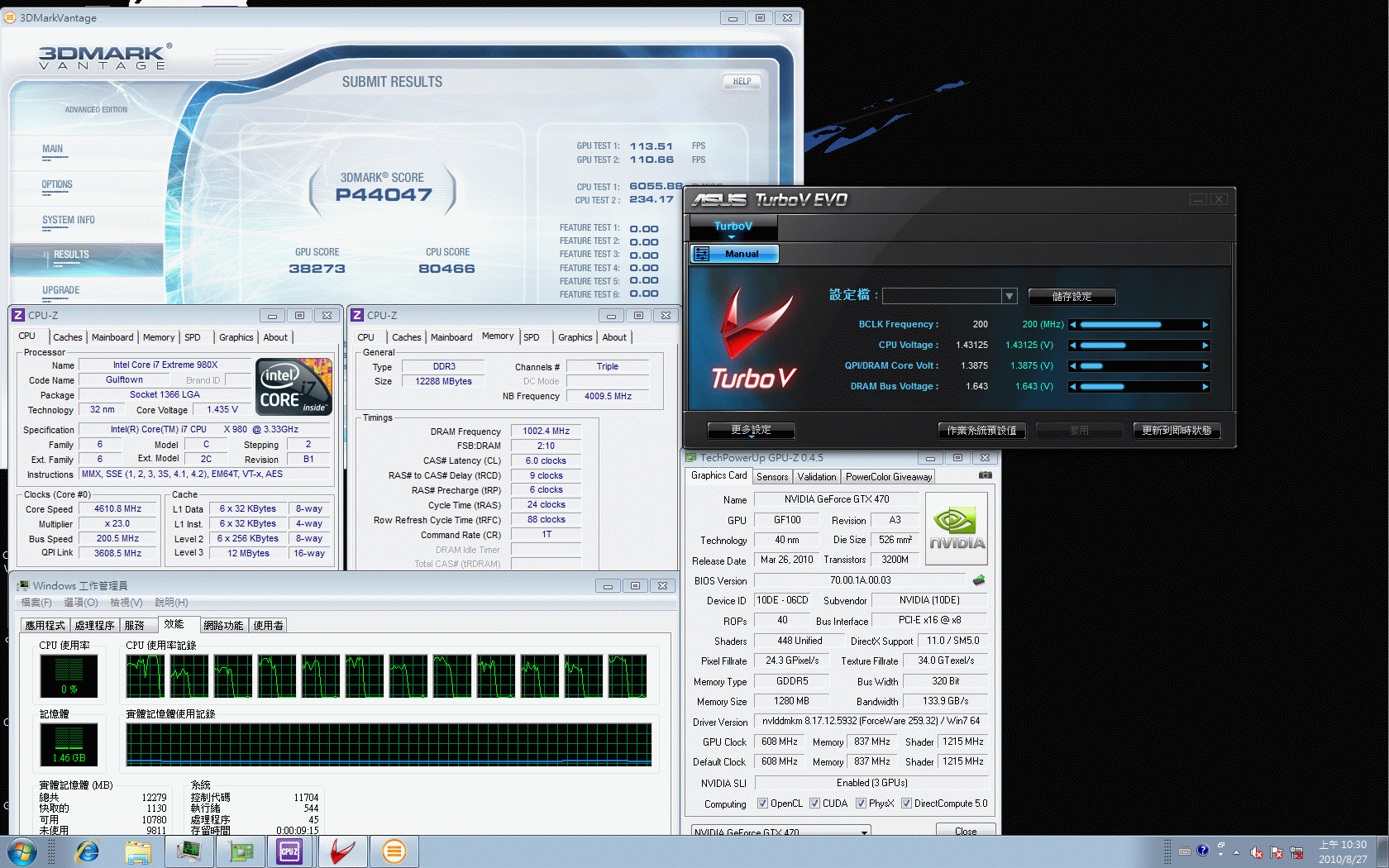Lower DRAM Bus Voltage with left arrow
Viewport: 1389px width, 868px height.
(1072, 387)
